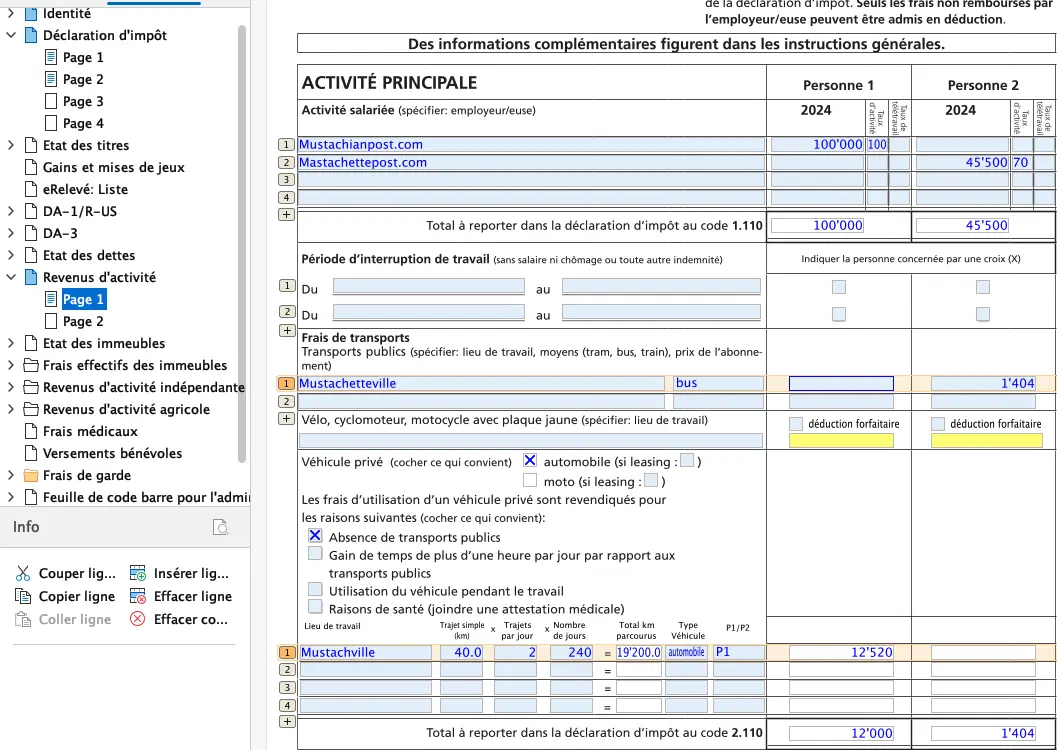
Task: Click the Info panel search document icon
Action: [x=220, y=527]
